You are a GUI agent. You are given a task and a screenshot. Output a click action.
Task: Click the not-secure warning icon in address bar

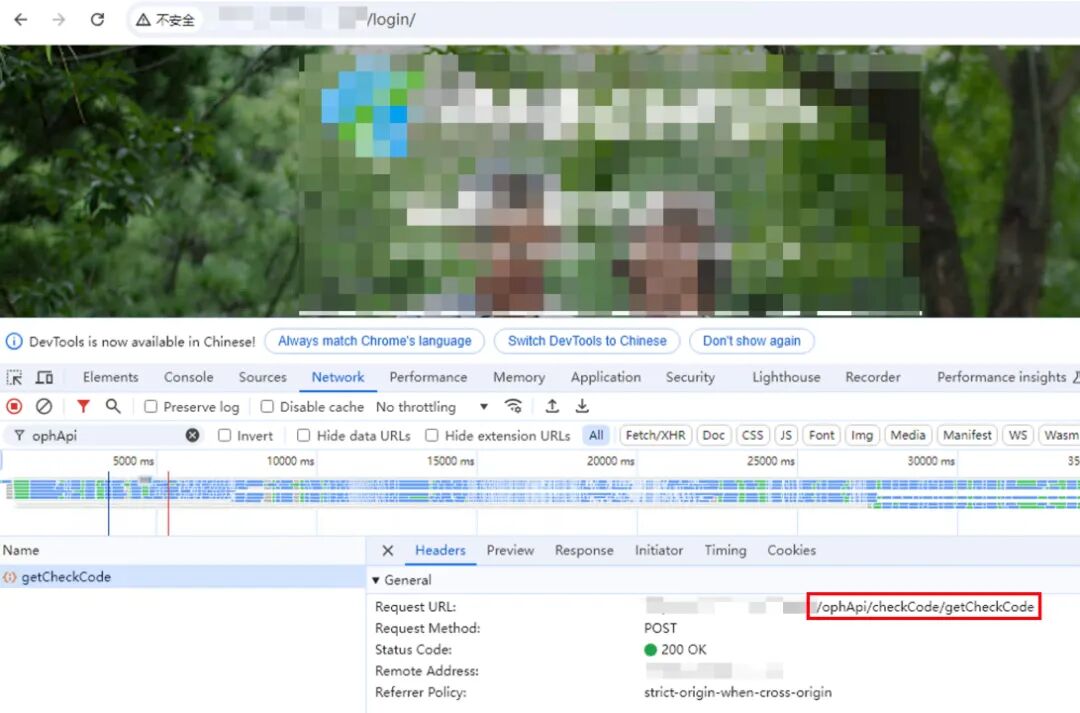143,20
